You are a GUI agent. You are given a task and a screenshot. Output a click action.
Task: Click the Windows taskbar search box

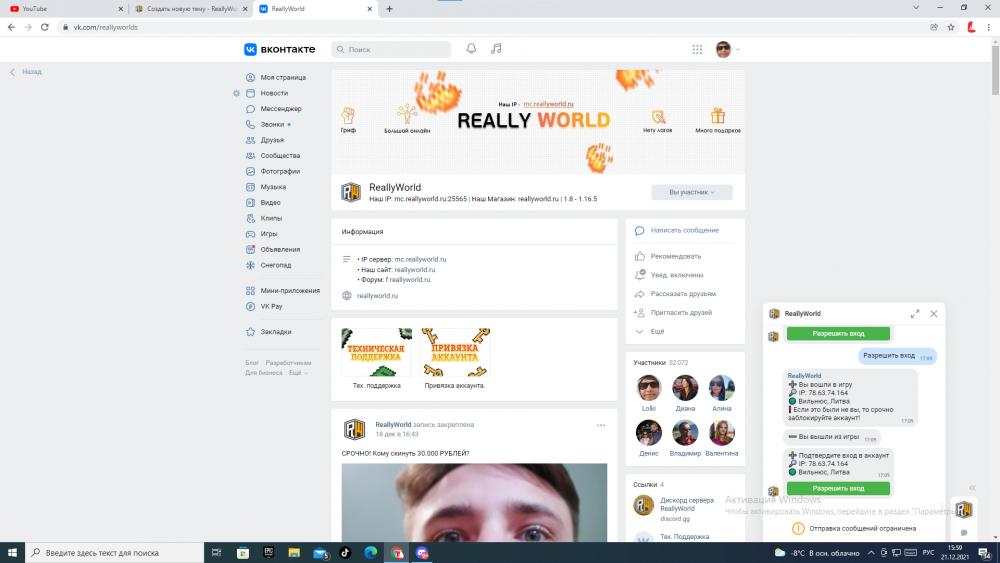click(x=115, y=553)
